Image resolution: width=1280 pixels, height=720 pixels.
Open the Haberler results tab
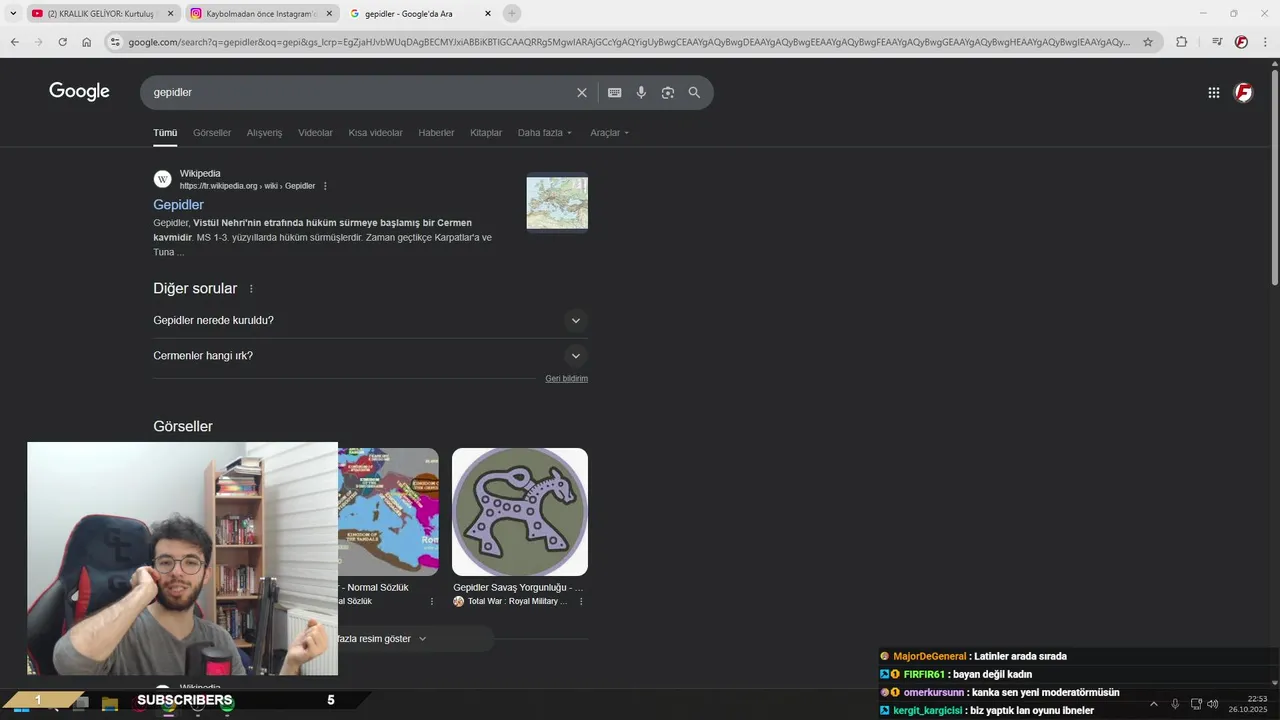pos(436,133)
